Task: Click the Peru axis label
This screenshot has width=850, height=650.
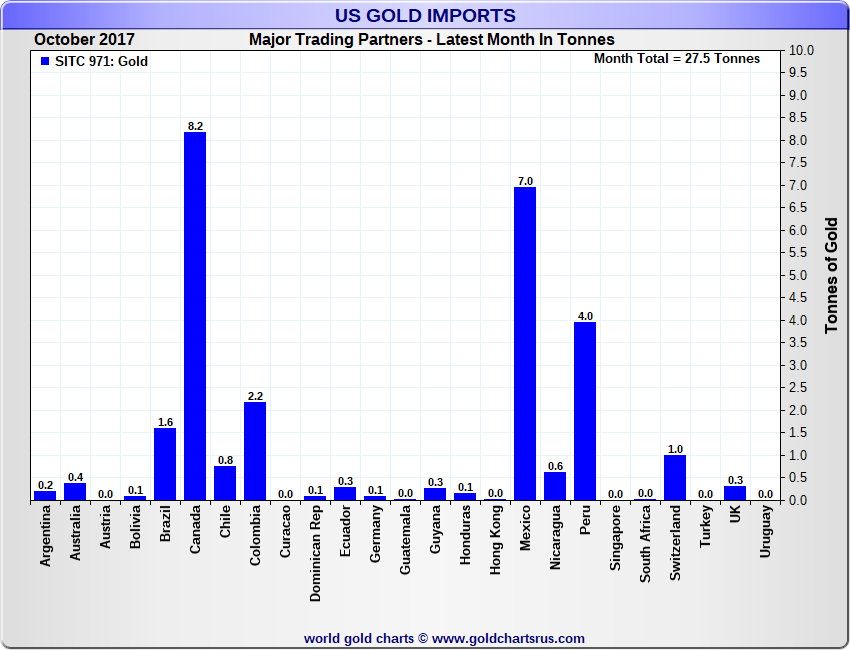Action: pos(585,520)
